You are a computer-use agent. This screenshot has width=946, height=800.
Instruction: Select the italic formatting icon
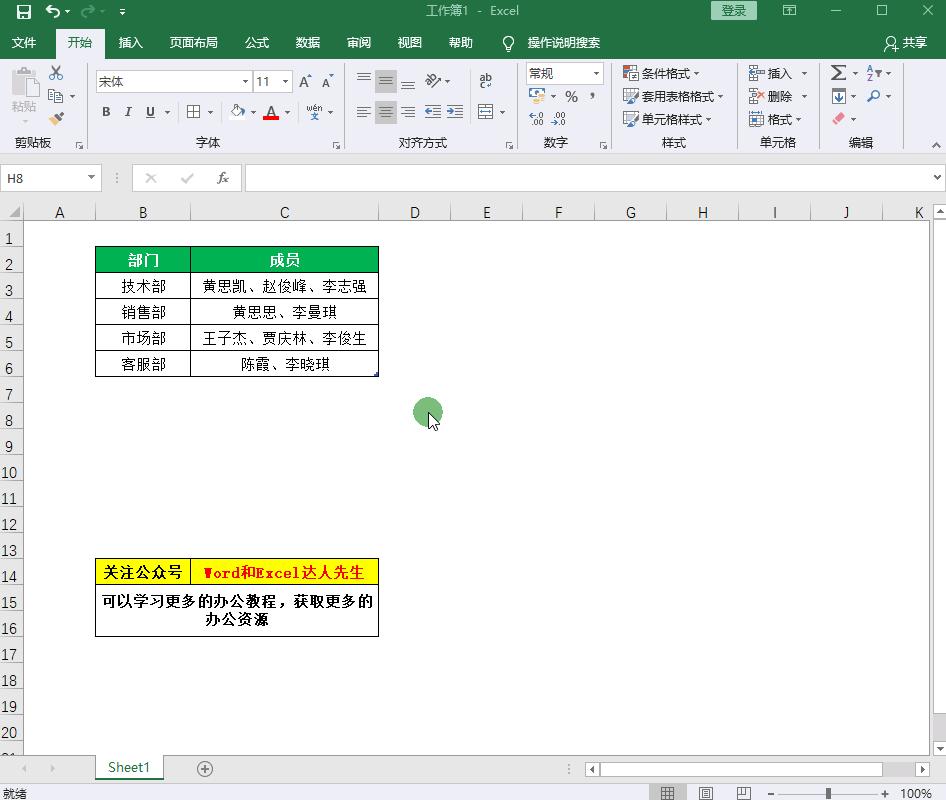pos(126,112)
